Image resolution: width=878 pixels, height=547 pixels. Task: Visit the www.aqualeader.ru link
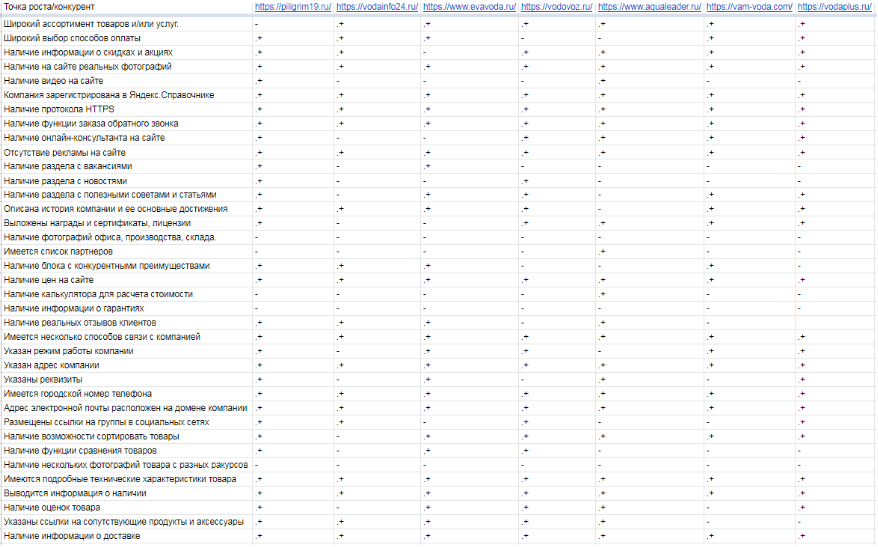[x=649, y=7]
